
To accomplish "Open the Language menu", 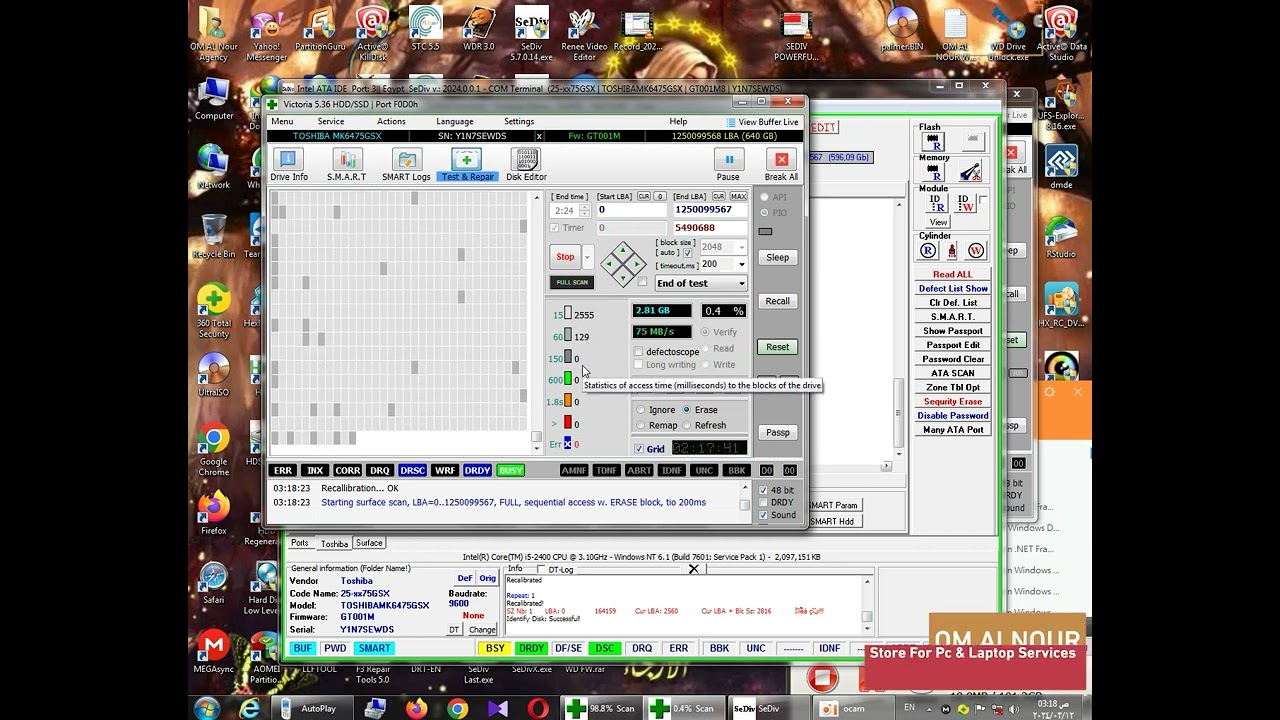I will [455, 122].
